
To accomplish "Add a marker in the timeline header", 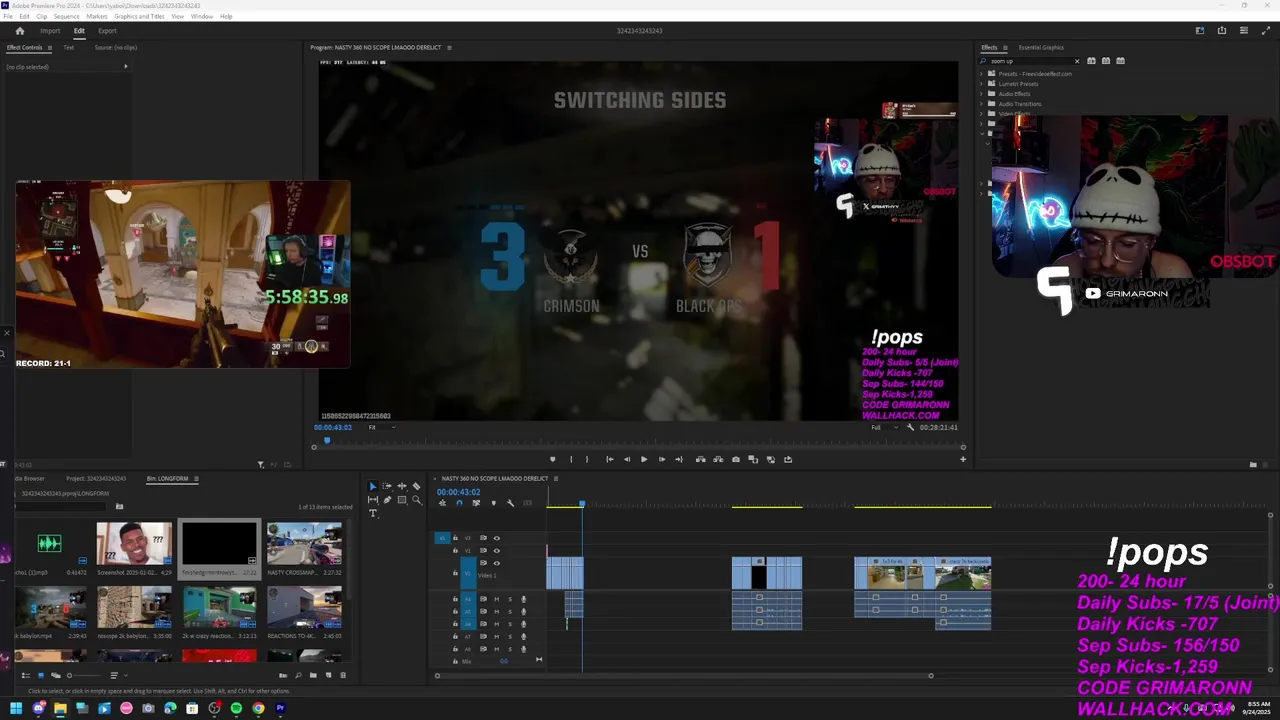I will pyautogui.click(x=493, y=503).
